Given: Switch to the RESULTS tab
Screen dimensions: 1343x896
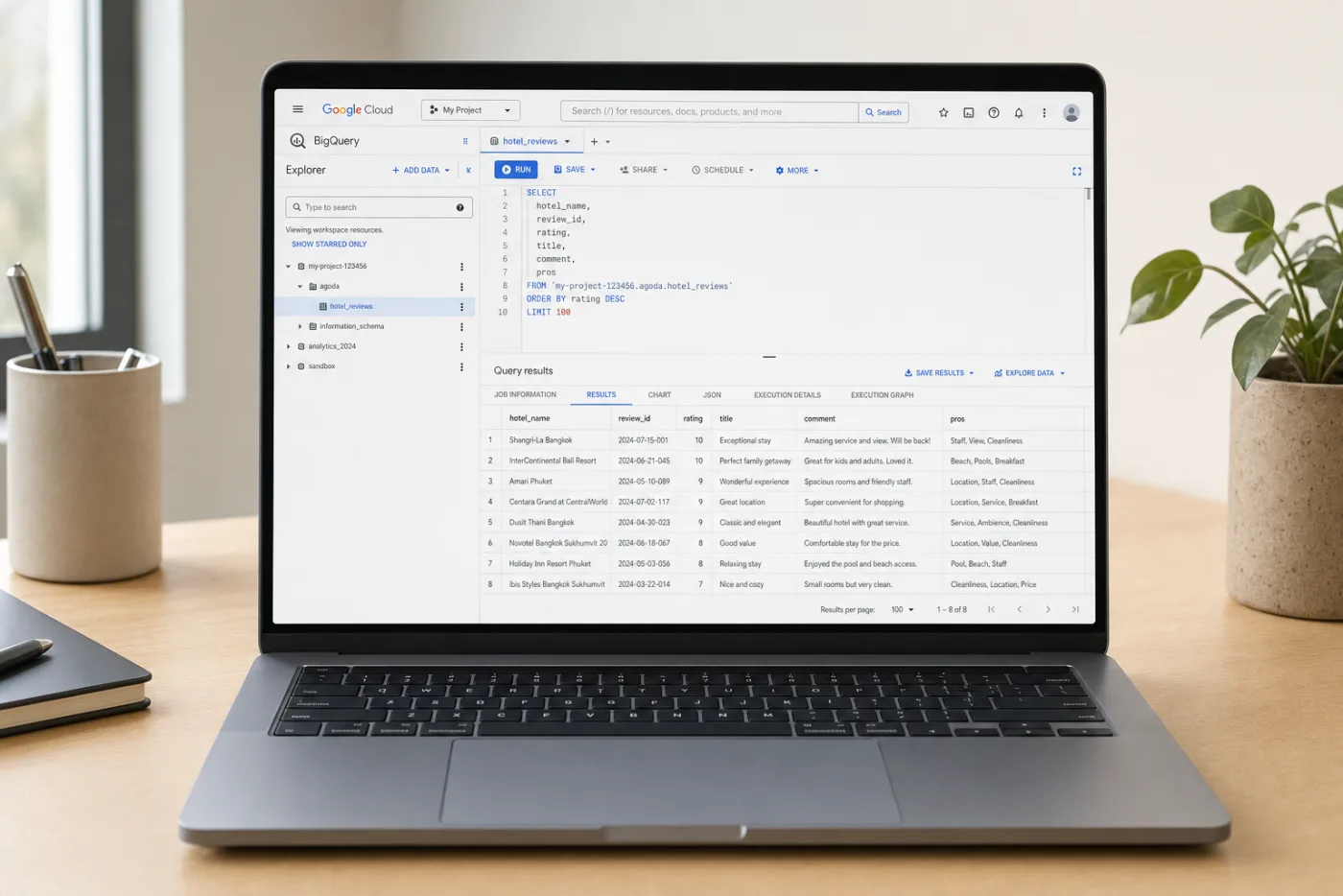Looking at the screenshot, I should click(601, 395).
